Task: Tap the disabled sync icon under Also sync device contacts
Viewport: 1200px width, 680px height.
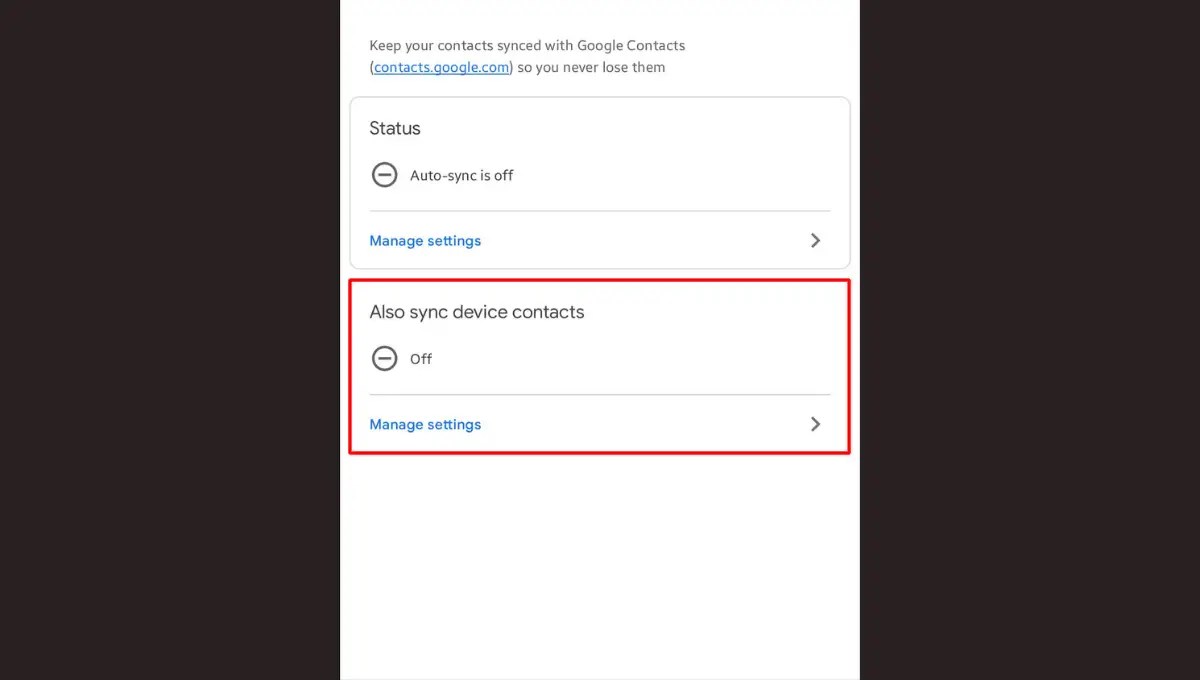Action: [x=385, y=358]
